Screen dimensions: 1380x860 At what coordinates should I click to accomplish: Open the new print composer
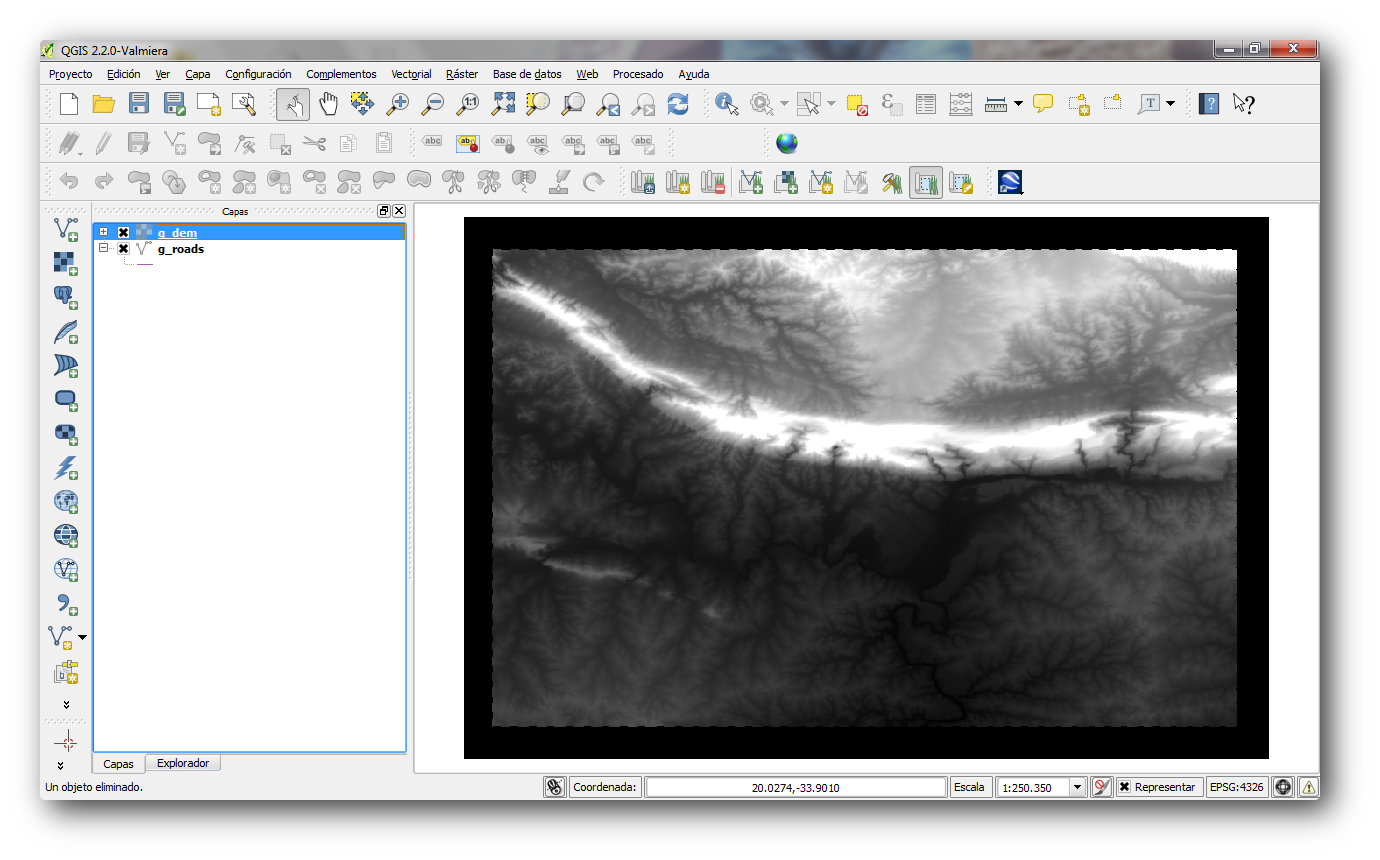click(x=208, y=103)
